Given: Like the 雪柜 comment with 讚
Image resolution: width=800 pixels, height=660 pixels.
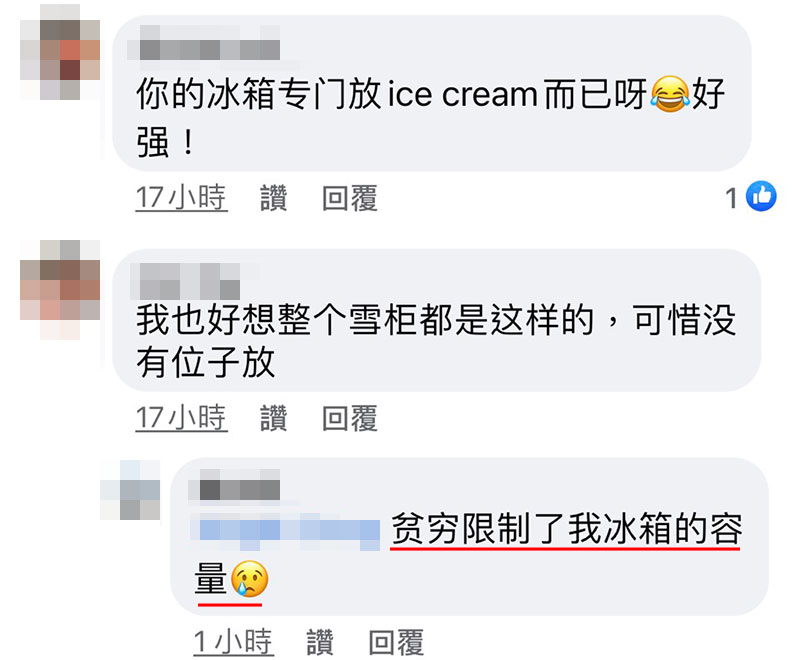Looking at the screenshot, I should [x=273, y=418].
